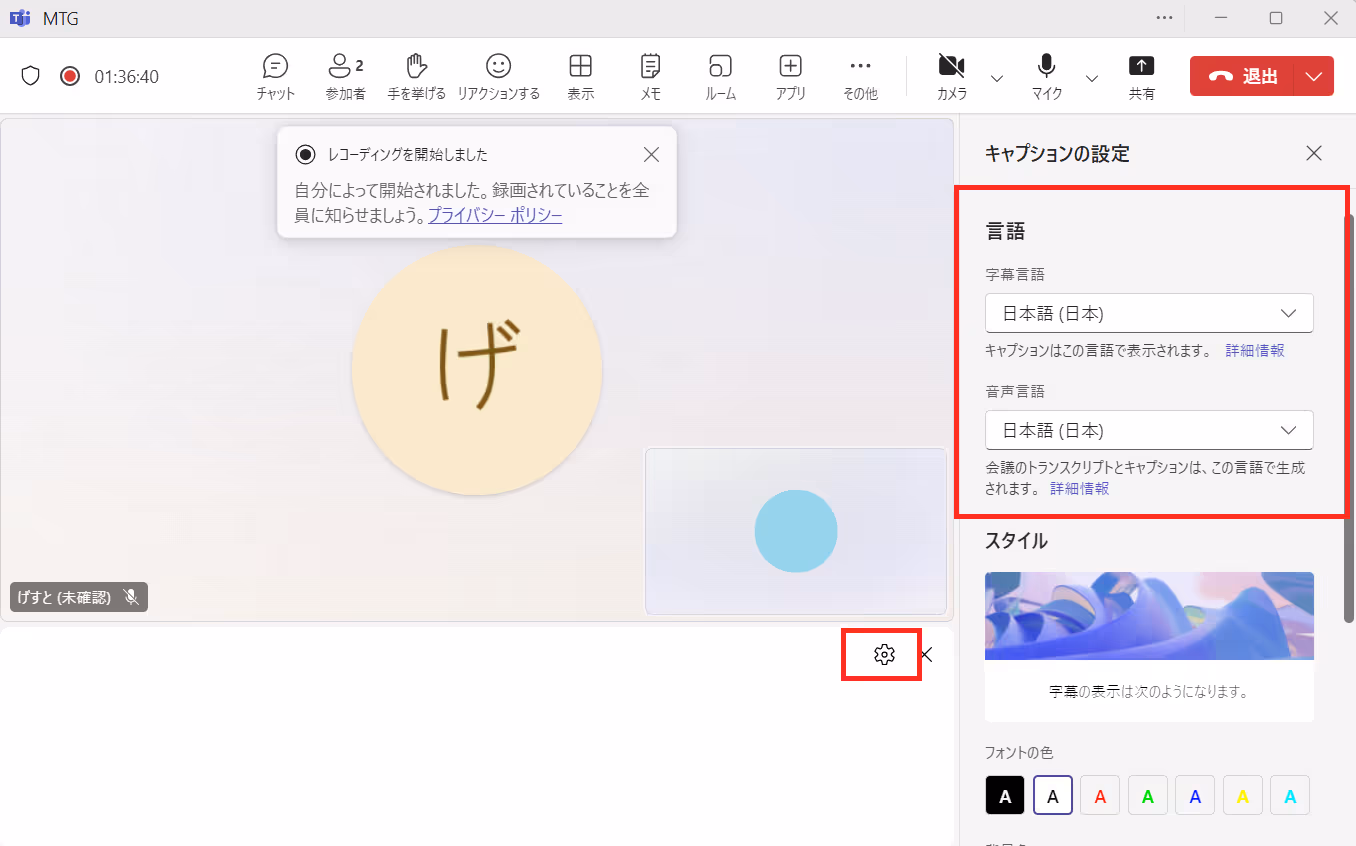Image resolution: width=1356 pixels, height=846 pixels.
Task: Mute the マイク microphone
Action: [x=1046, y=77]
